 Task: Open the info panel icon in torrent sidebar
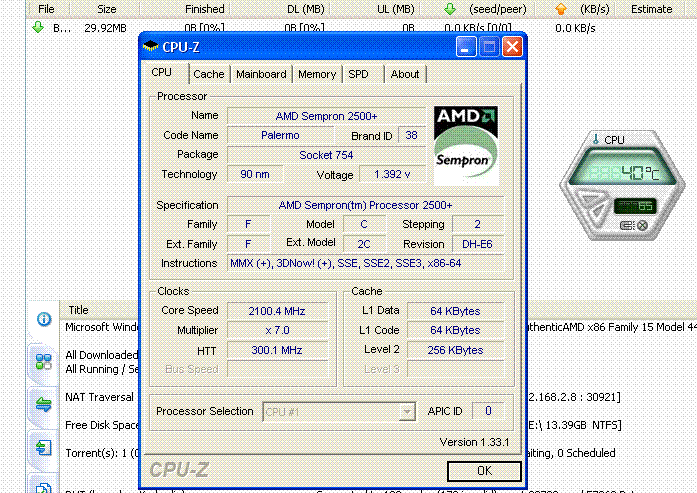[44, 319]
